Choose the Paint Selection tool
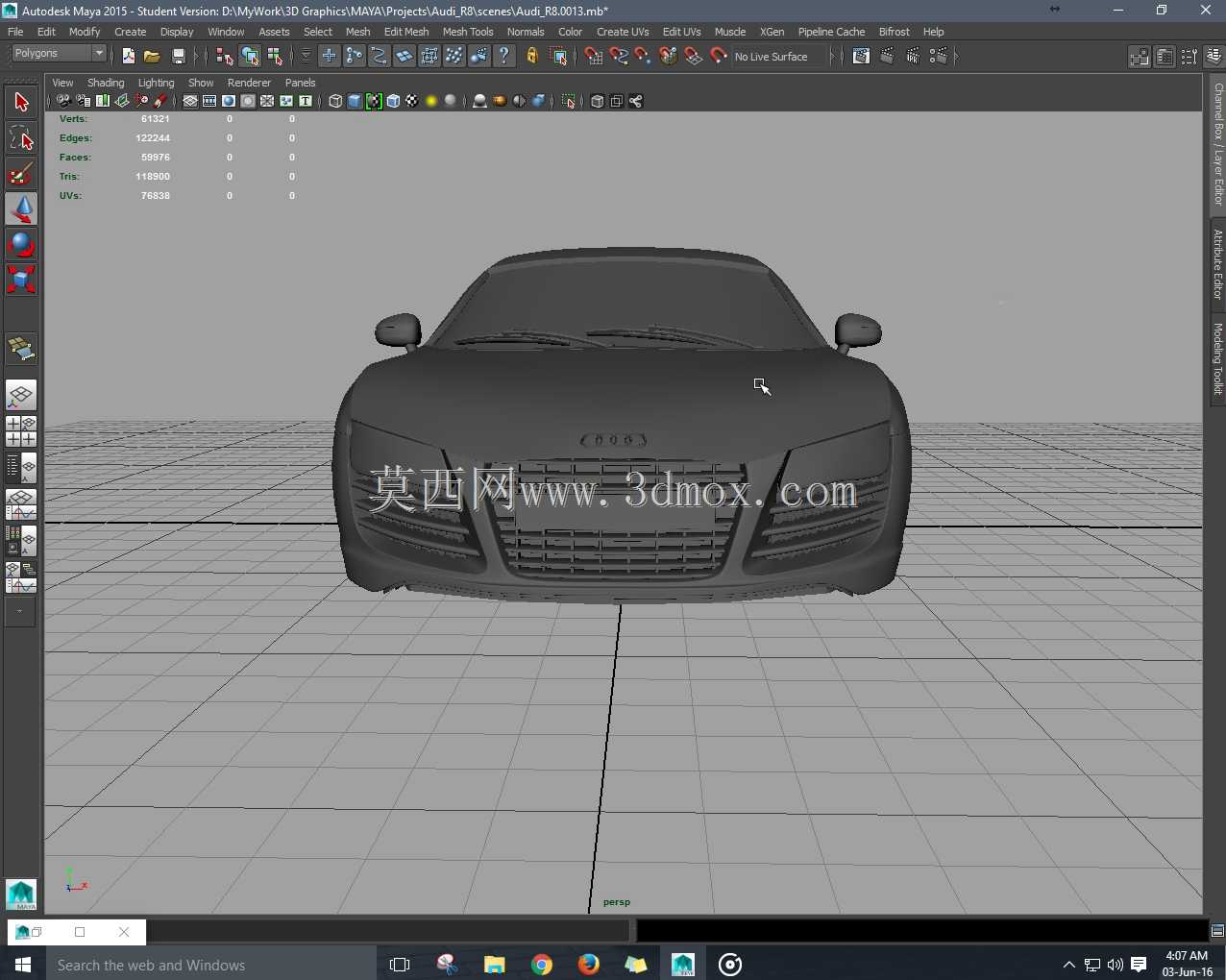 [x=21, y=173]
